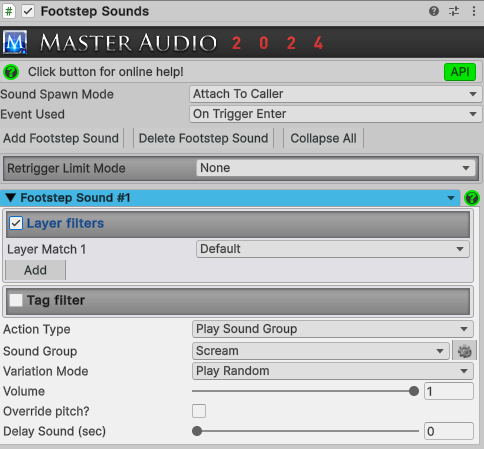Click the Sound Group label
This screenshot has width=484, height=449.
point(40,351)
